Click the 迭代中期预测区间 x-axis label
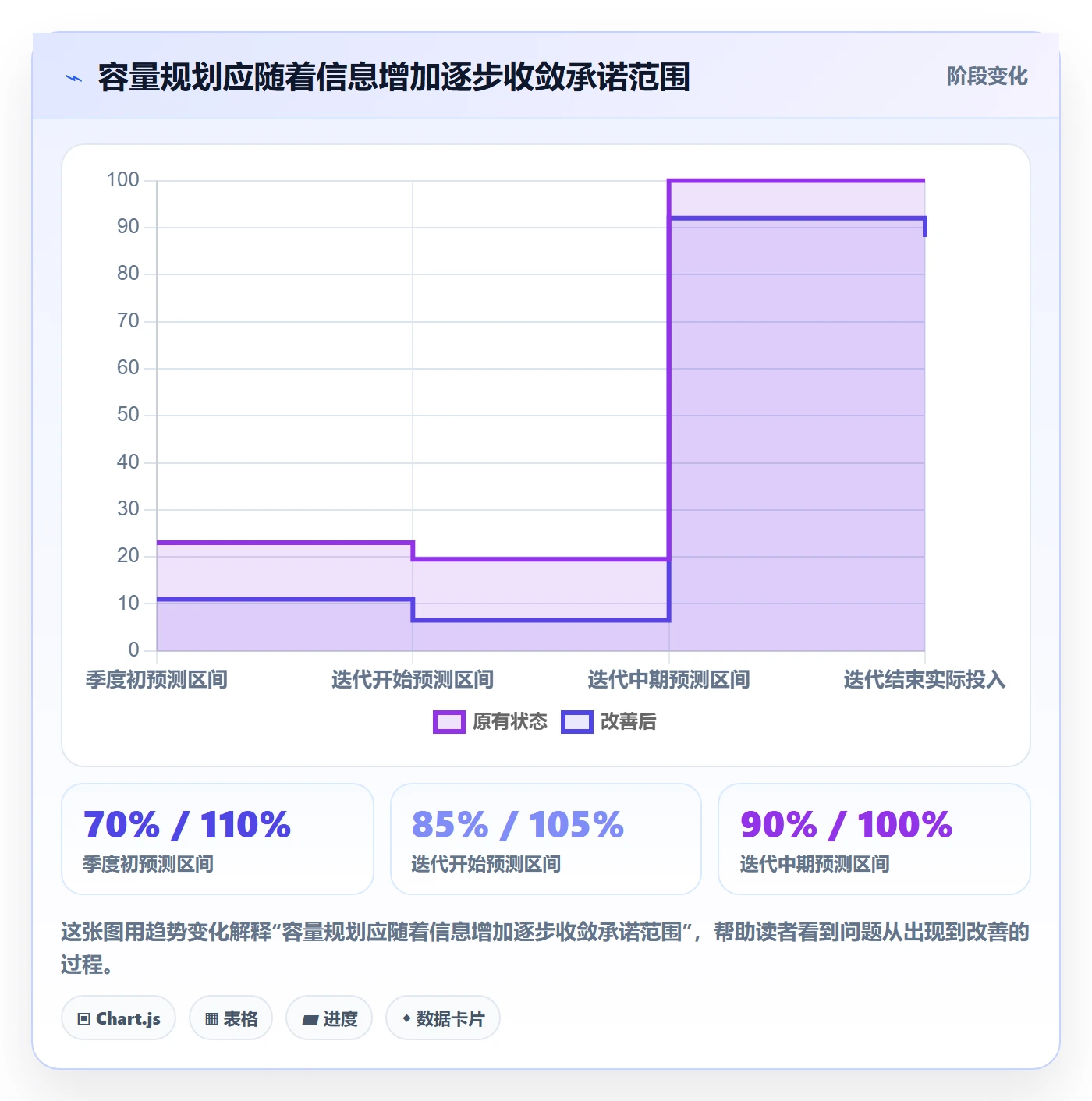The width and height of the screenshot is (1092, 1101). click(x=669, y=680)
